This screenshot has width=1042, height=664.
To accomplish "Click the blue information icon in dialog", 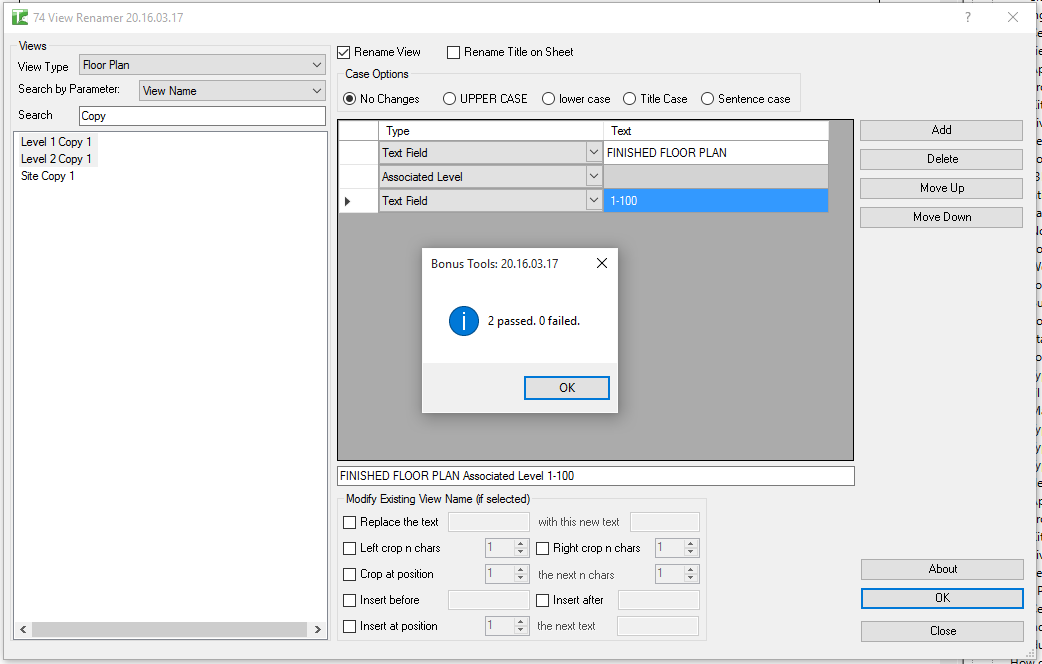I will point(464,321).
